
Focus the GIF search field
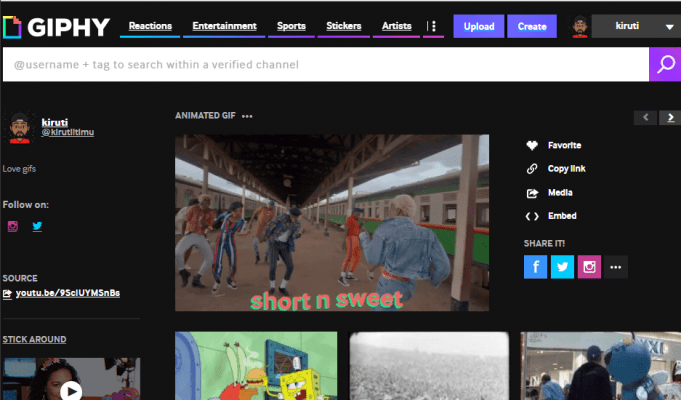pyautogui.click(x=326, y=64)
